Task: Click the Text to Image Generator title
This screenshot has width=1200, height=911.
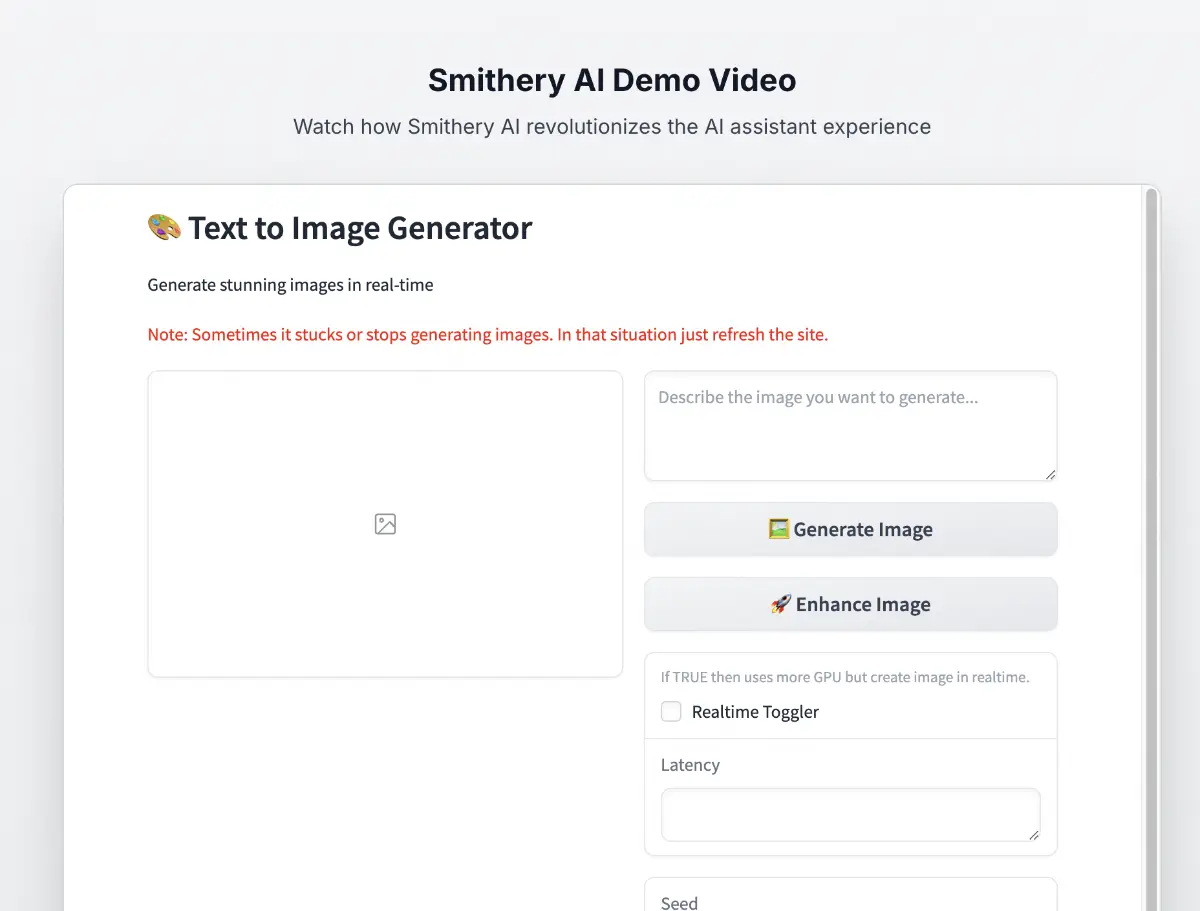Action: tap(360, 228)
